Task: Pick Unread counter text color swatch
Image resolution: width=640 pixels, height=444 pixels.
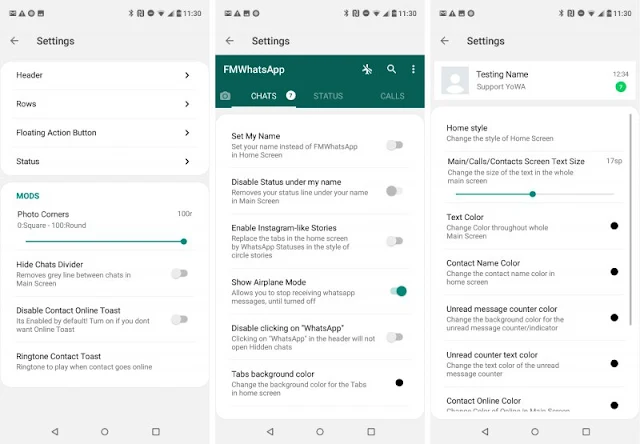Action: tap(614, 364)
